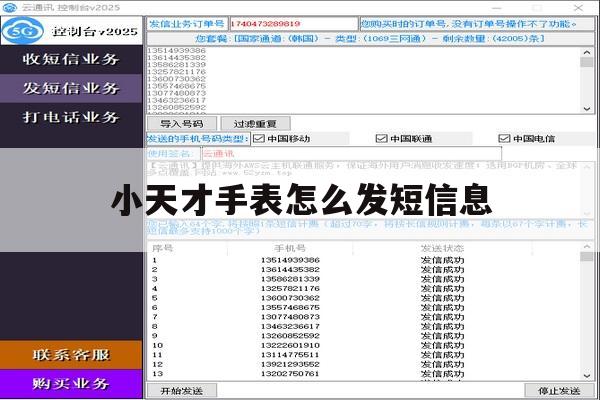Click the 5G cloud logo icon
This screenshot has width=600, height=400.
[23, 31]
